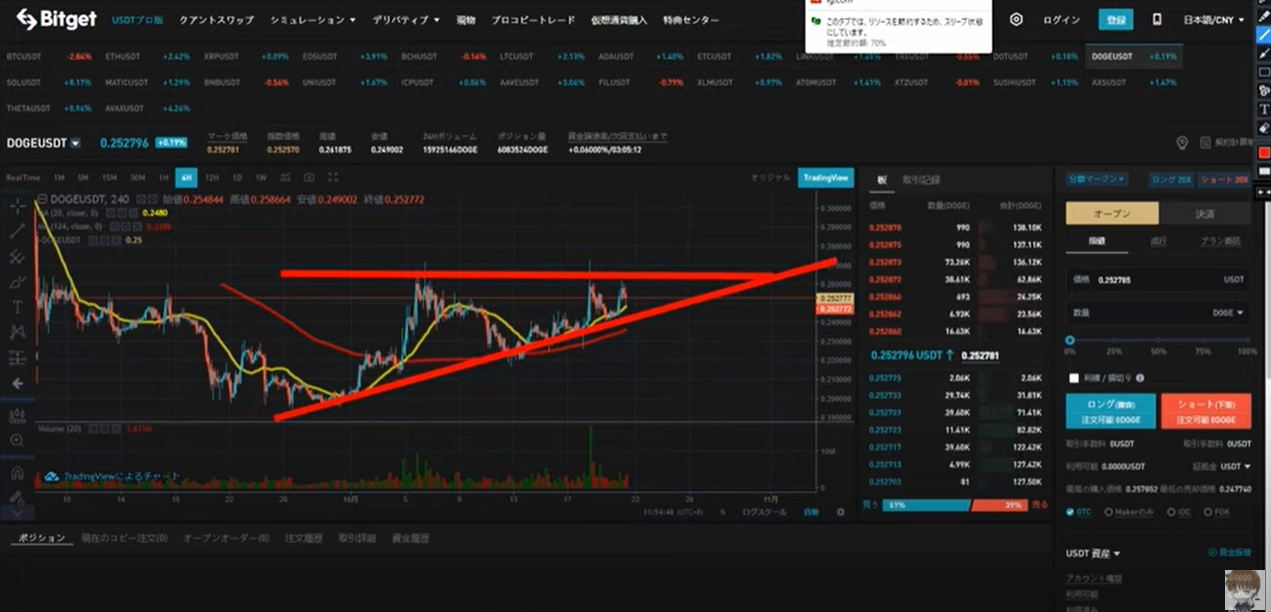Select the 15M timeframe

click(x=112, y=177)
